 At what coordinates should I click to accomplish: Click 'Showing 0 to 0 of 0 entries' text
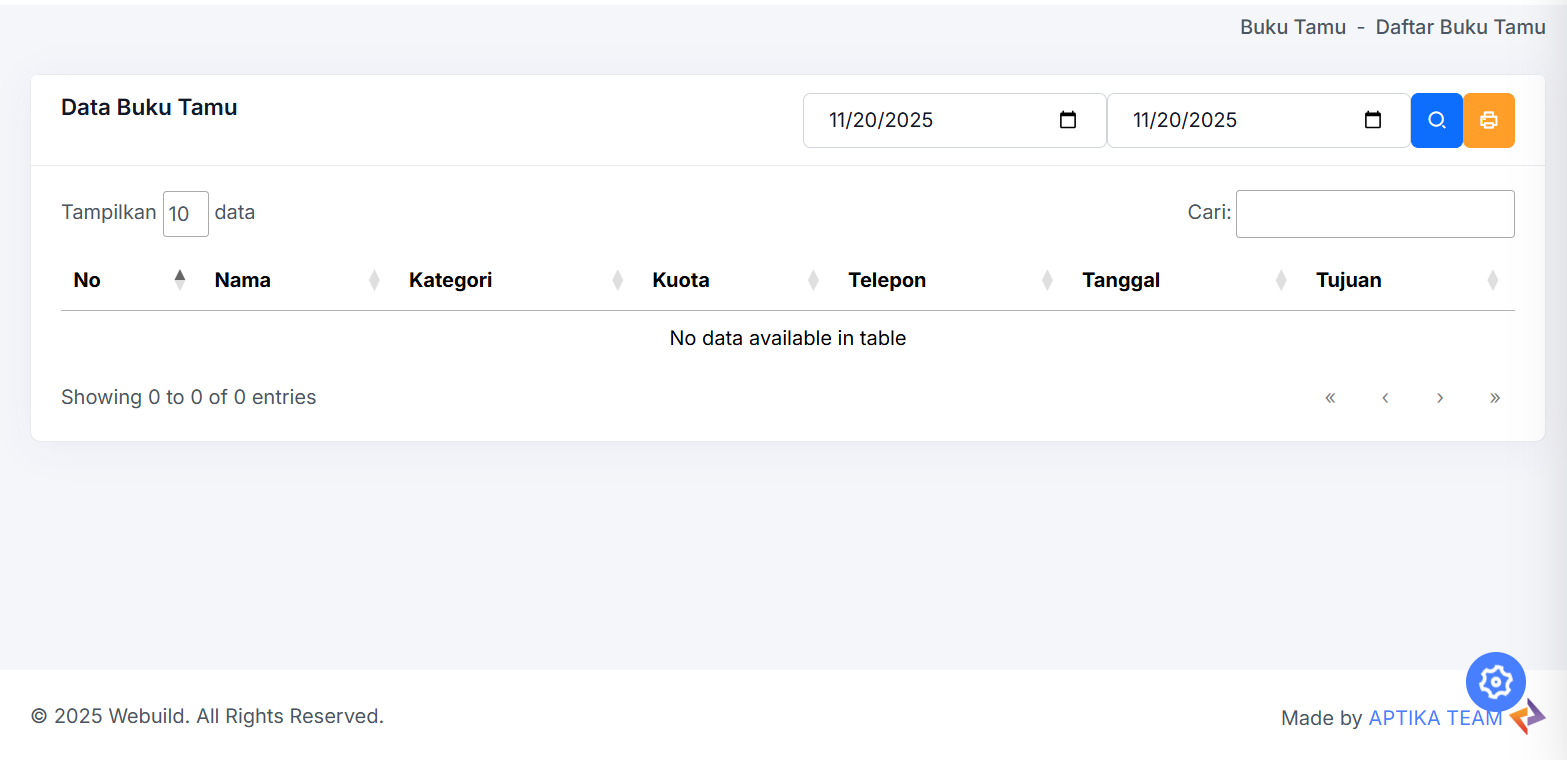[189, 397]
